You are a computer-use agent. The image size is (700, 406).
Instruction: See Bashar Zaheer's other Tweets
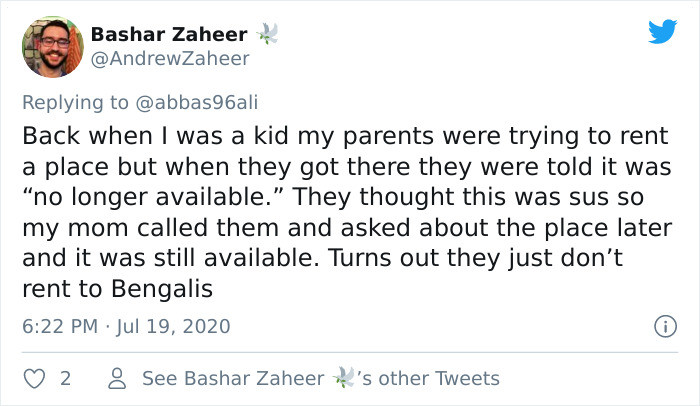(x=320, y=379)
